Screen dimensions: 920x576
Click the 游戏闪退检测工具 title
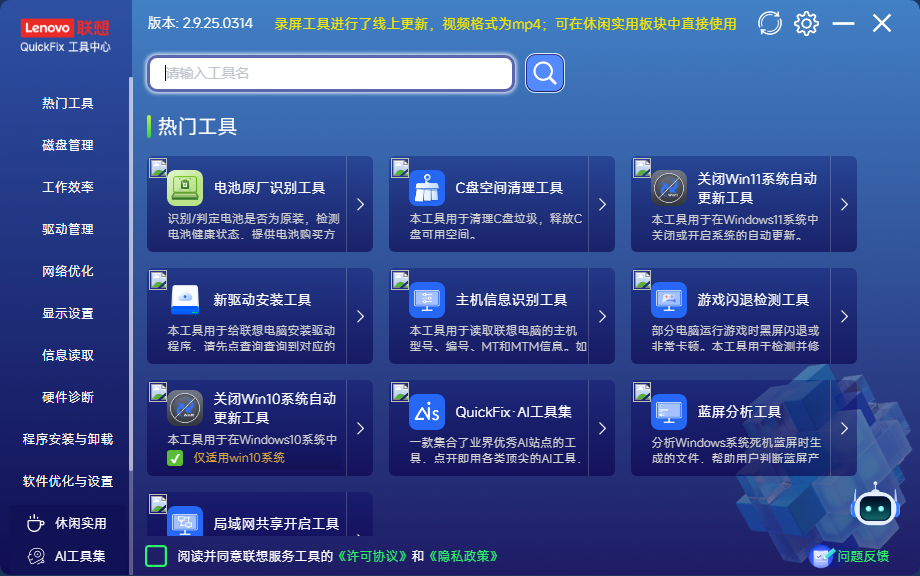click(753, 300)
